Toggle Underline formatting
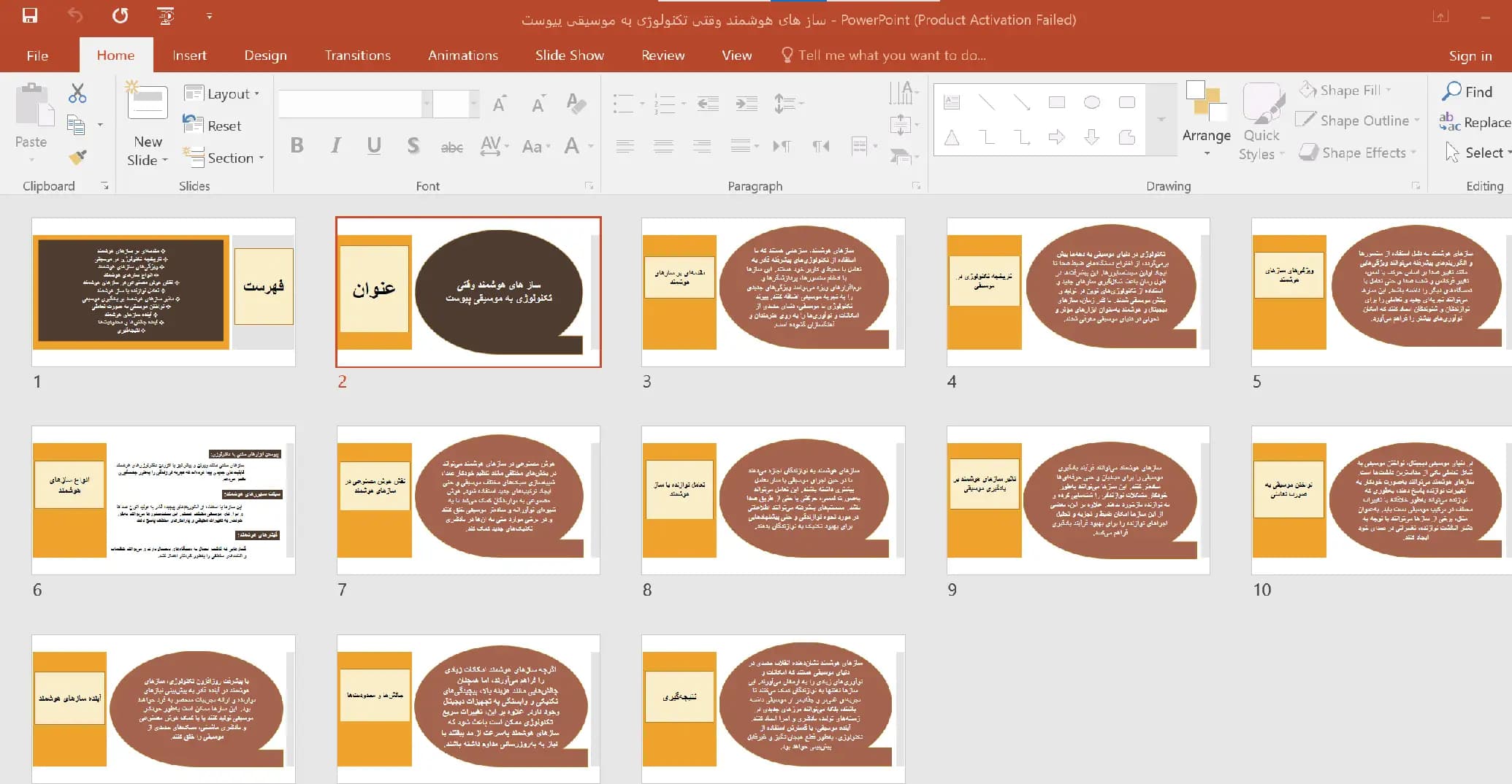Screen dimensions: 1512x784 click(374, 145)
